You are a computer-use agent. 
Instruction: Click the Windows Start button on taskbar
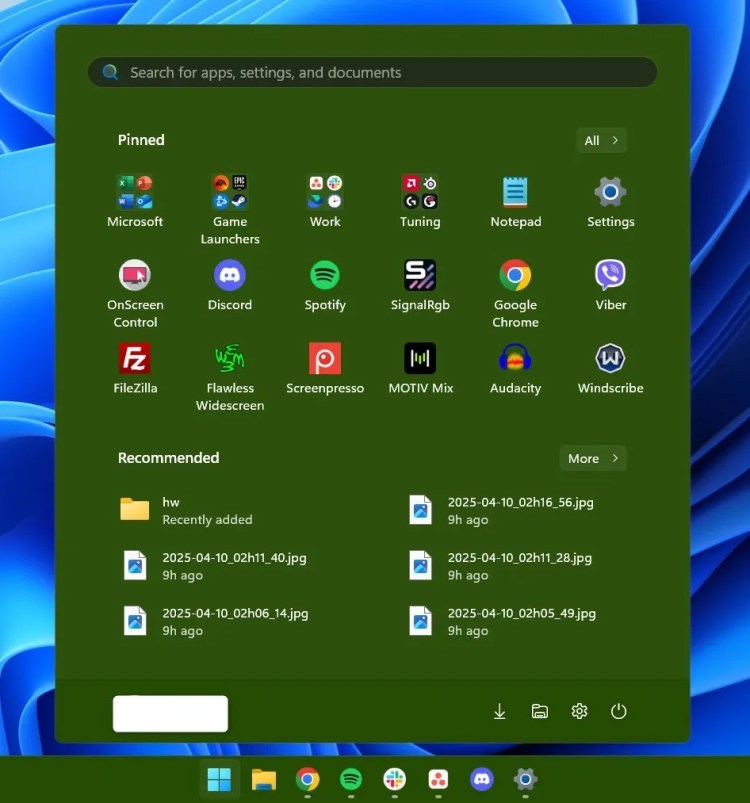tap(219, 779)
